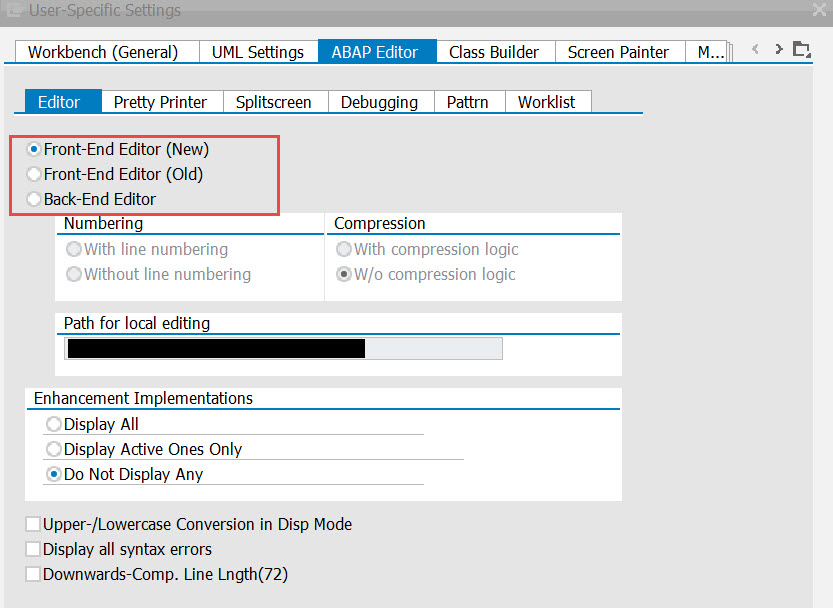Screen dimensions: 833x608
Task: Open the truncated M... tab
Action: [x=709, y=52]
